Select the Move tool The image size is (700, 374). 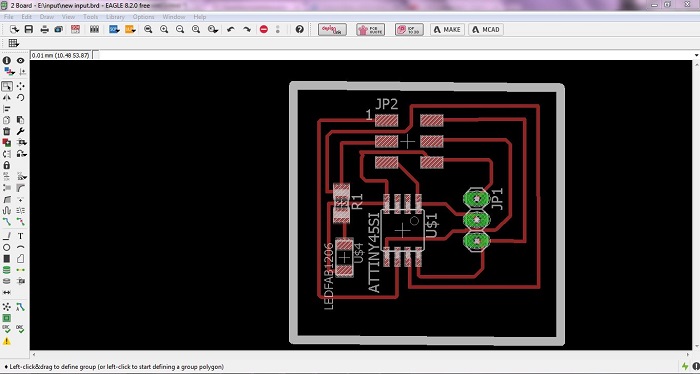[x=21, y=86]
